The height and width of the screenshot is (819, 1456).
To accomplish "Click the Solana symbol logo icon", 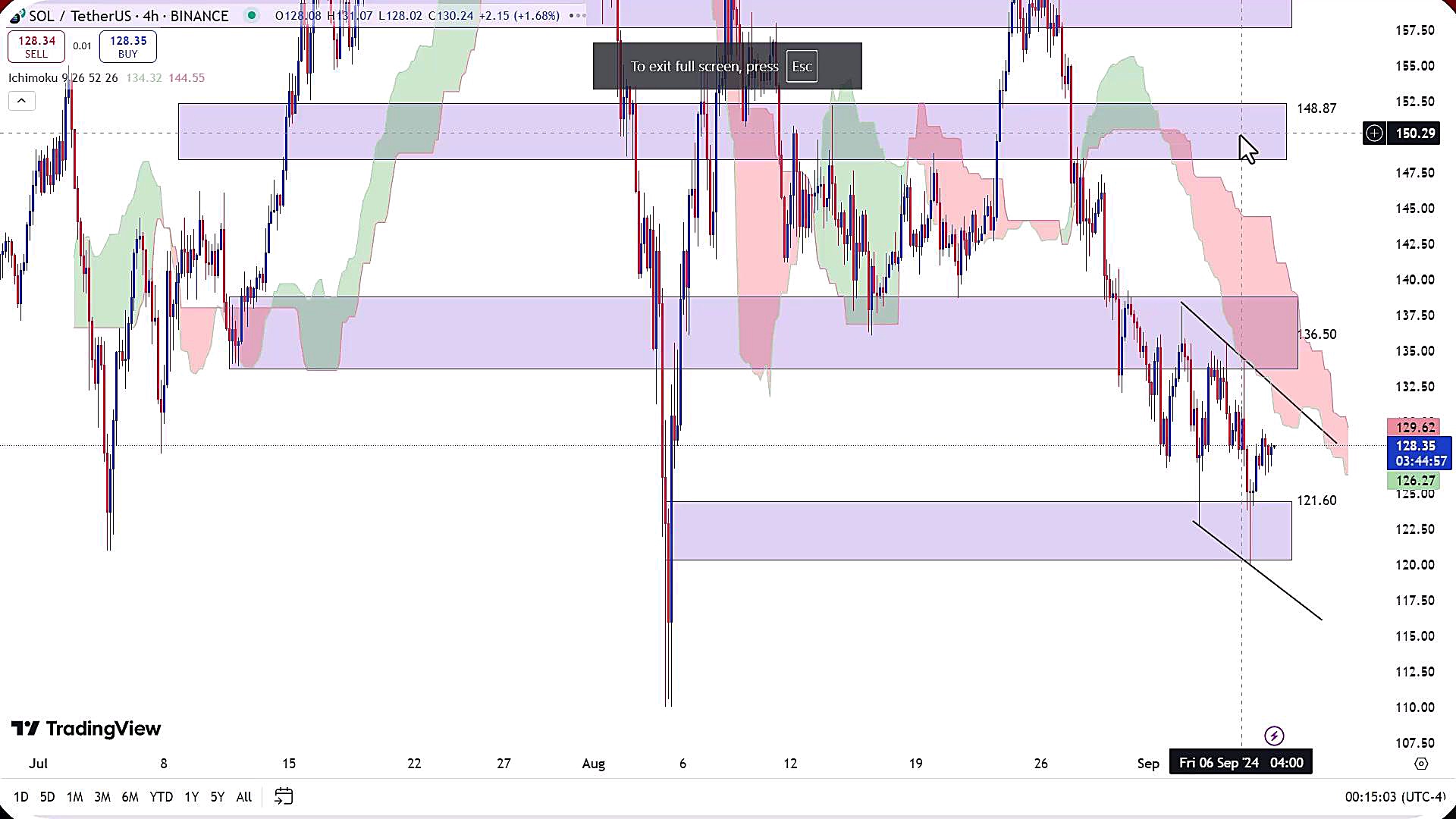I will [16, 16].
